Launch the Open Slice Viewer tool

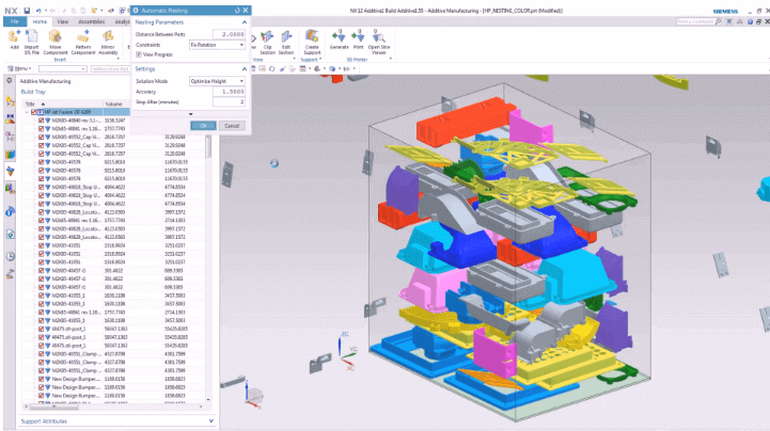coord(379,42)
